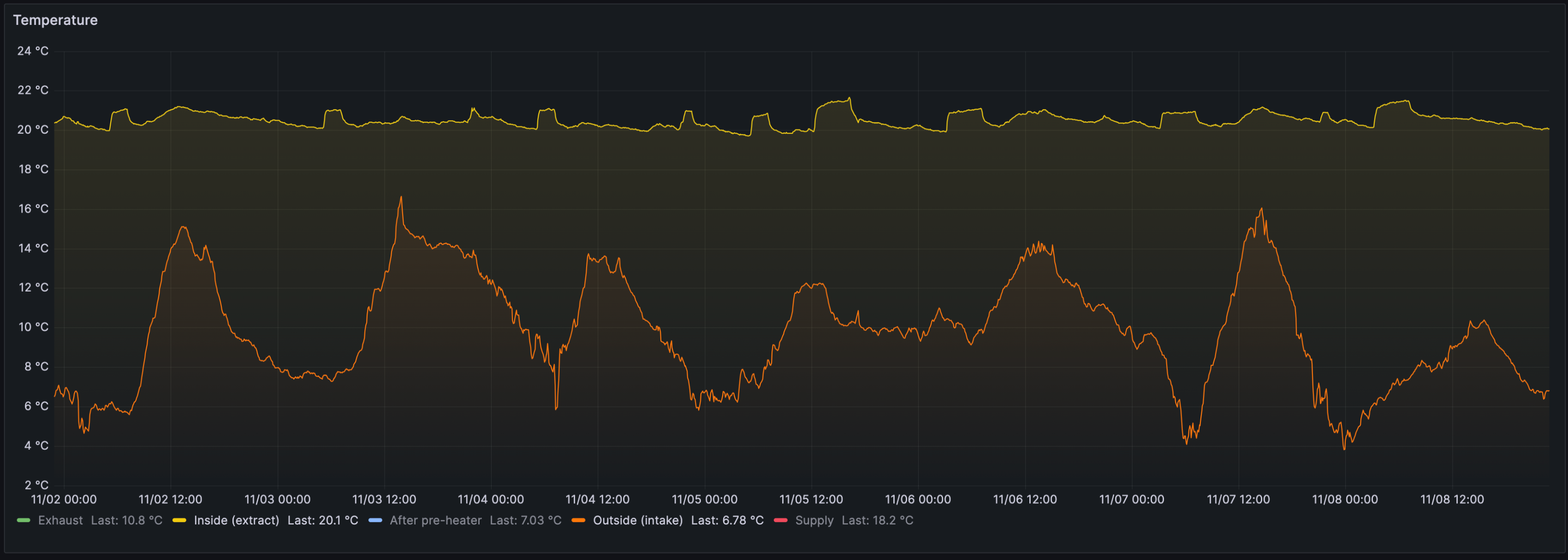Image resolution: width=1568 pixels, height=560 pixels.
Task: Click the 11/07 12:00 time axis label
Action: coord(1239,500)
